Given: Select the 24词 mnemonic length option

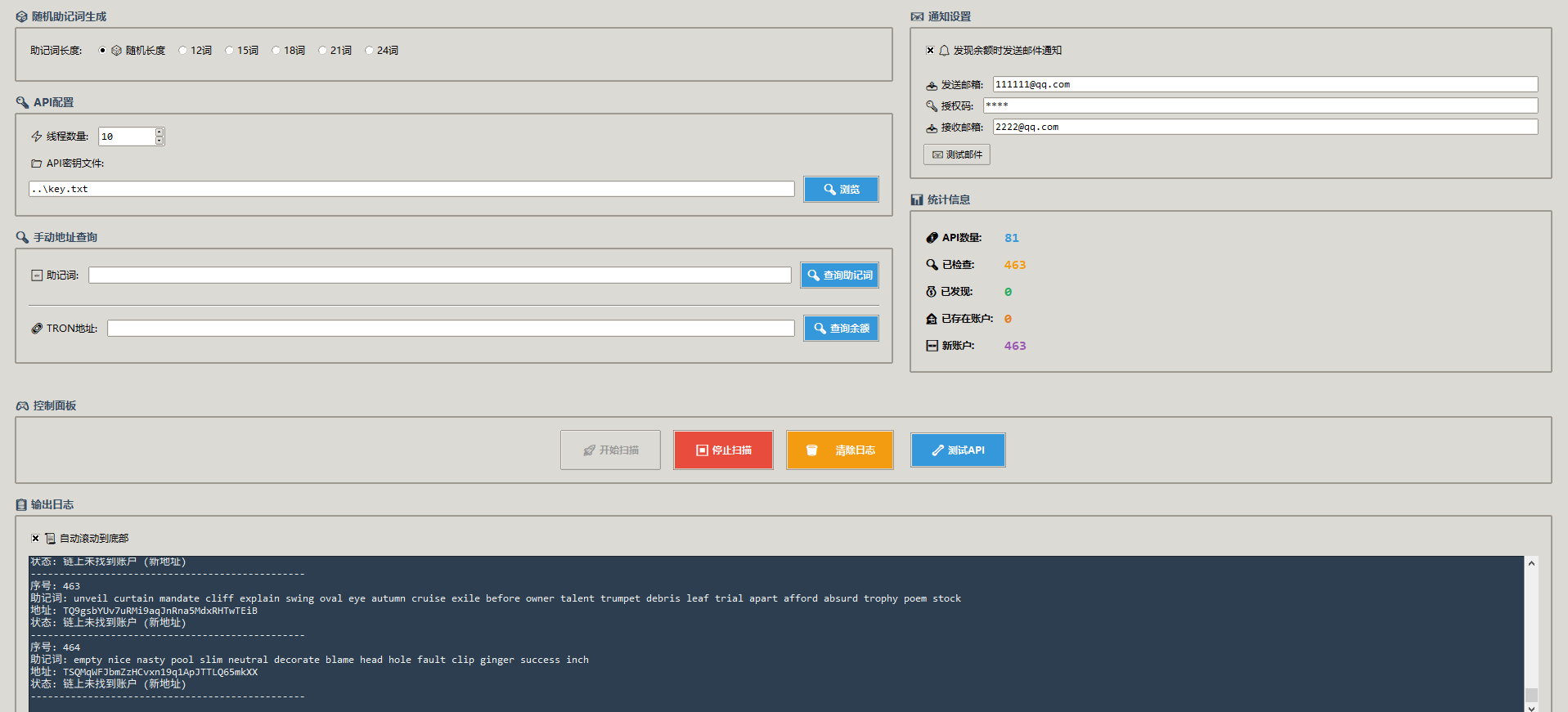Looking at the screenshot, I should (369, 51).
